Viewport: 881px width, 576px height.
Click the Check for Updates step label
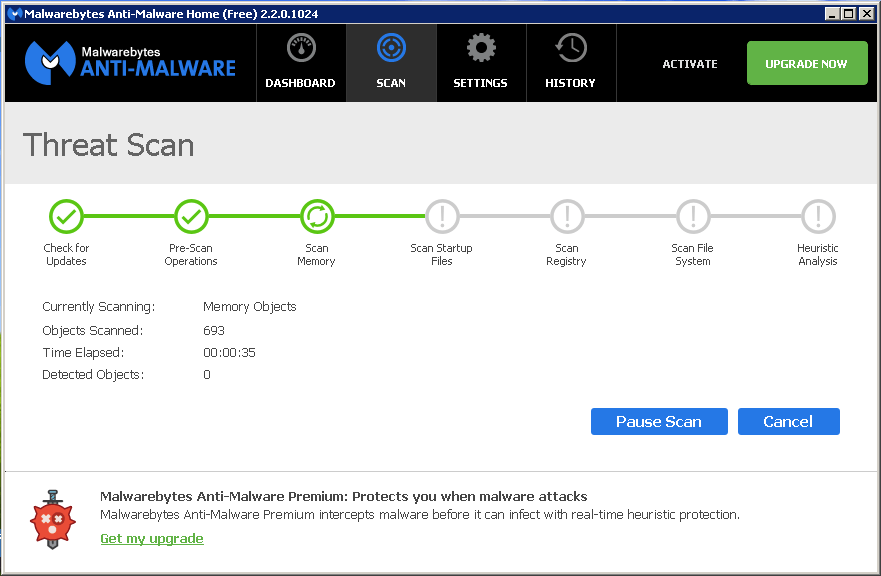click(x=66, y=255)
